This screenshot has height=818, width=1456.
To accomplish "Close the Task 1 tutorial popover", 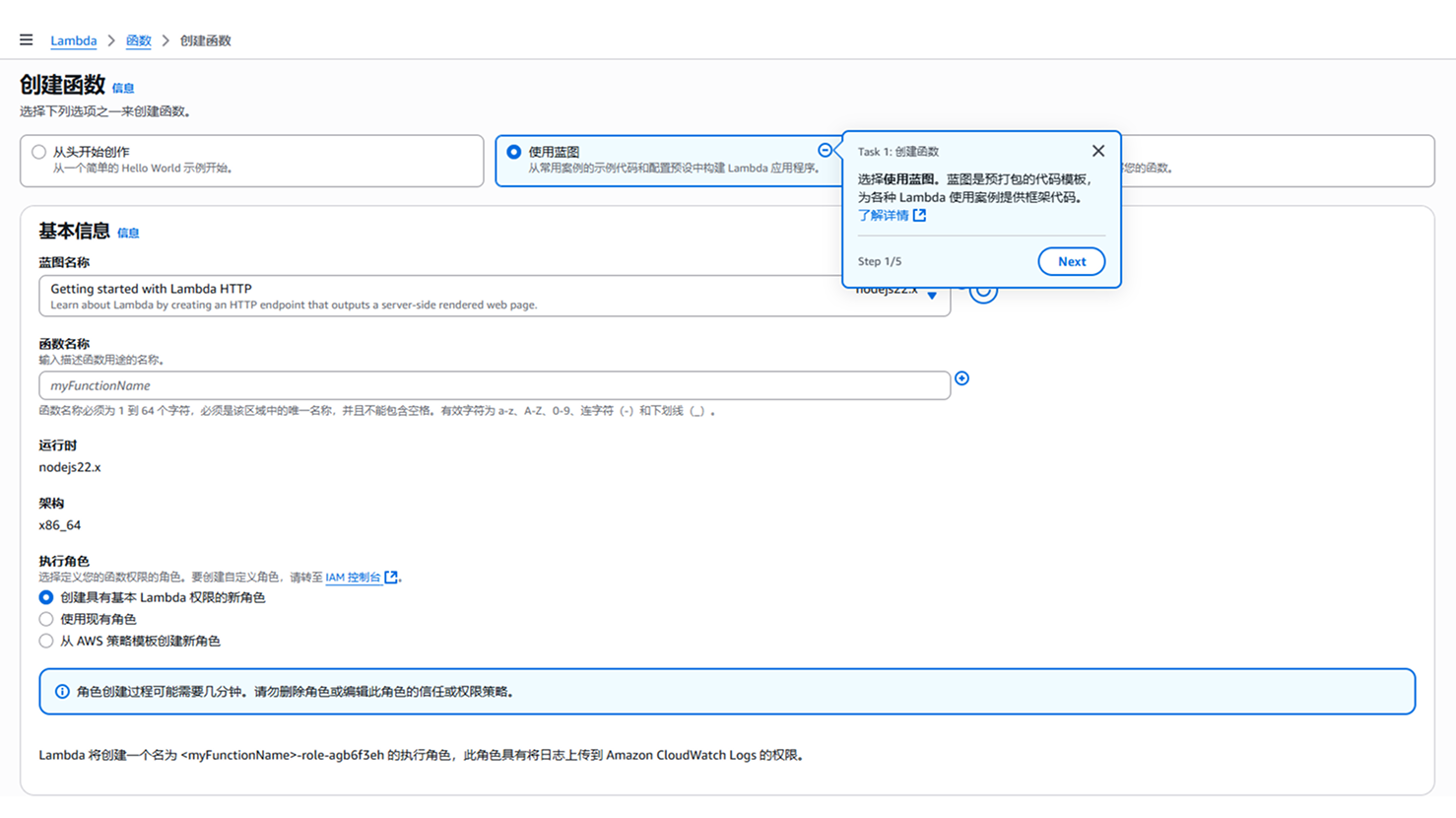I will pos(1097,151).
